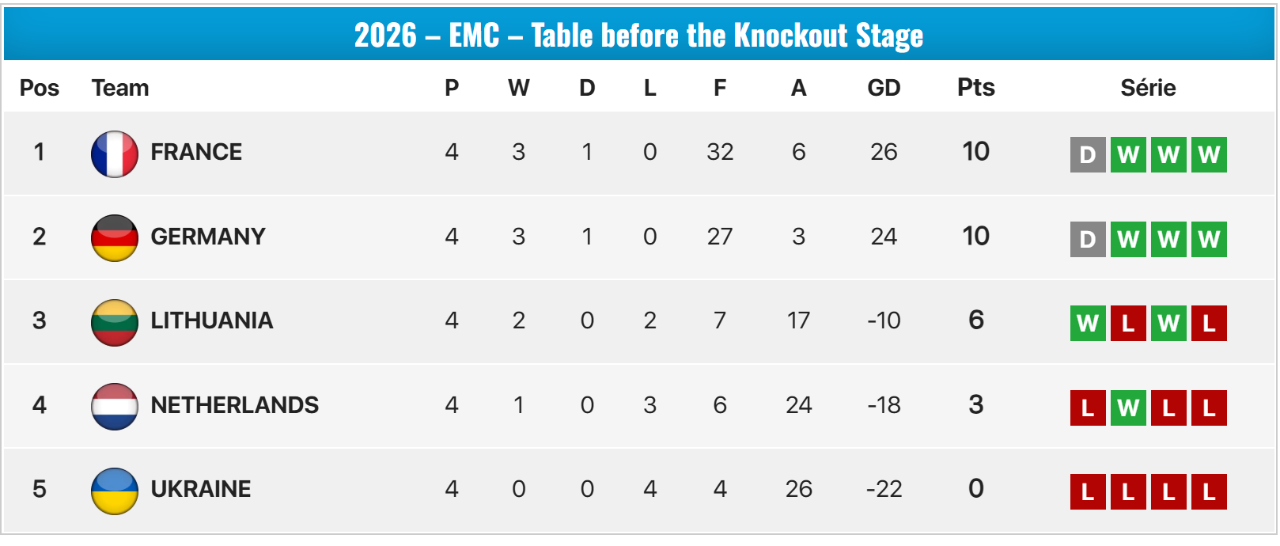
Task: Click Netherlands' green W result badge
Action: click(x=1128, y=408)
